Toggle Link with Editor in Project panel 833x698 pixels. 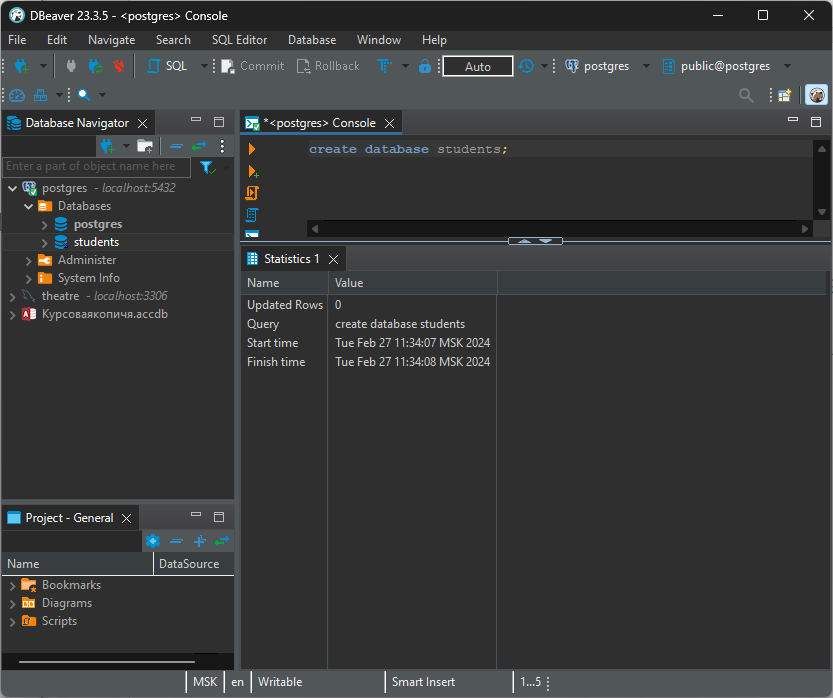pyautogui.click(x=222, y=541)
